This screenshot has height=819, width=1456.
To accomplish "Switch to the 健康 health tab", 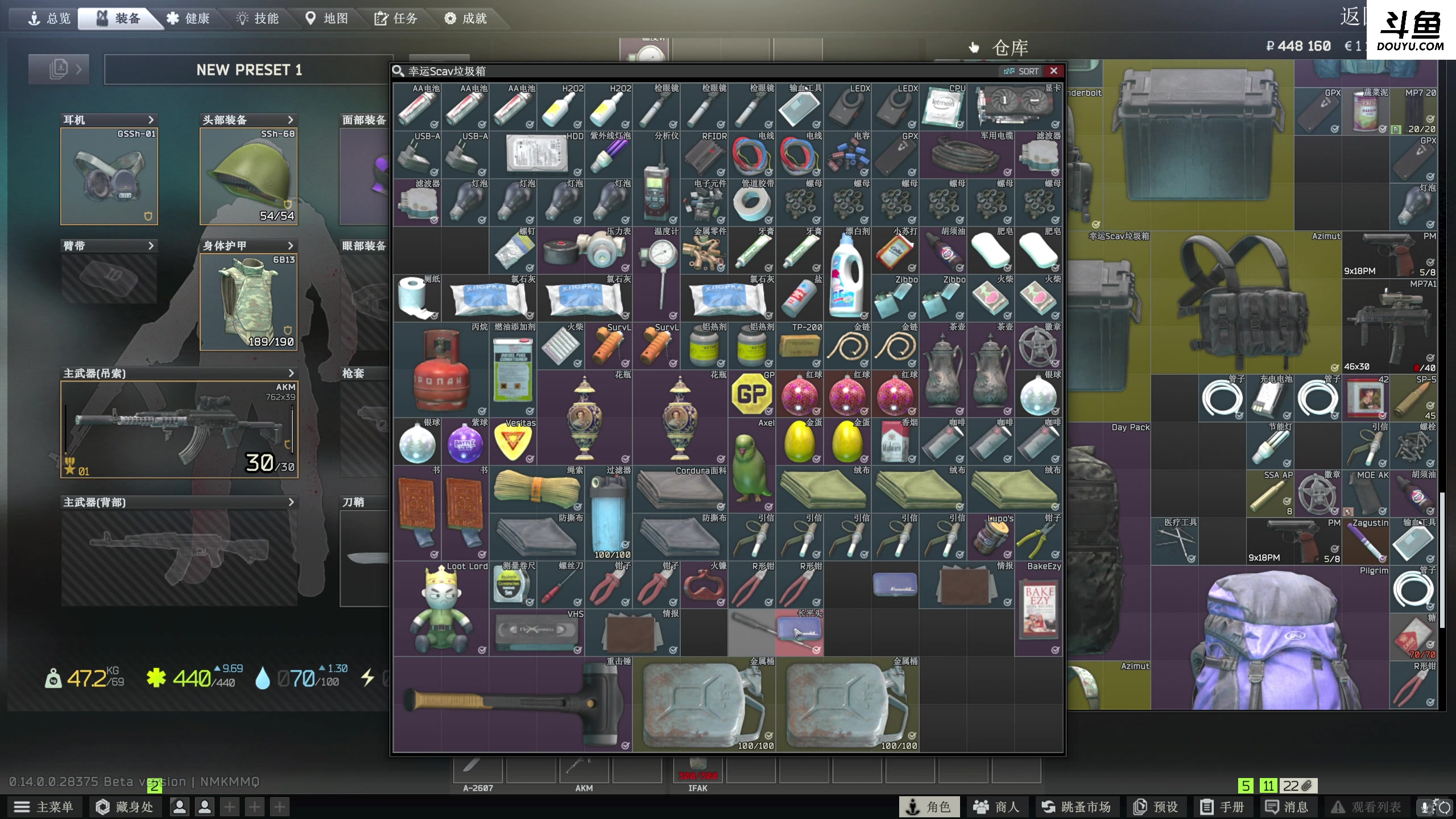I will tap(188, 19).
